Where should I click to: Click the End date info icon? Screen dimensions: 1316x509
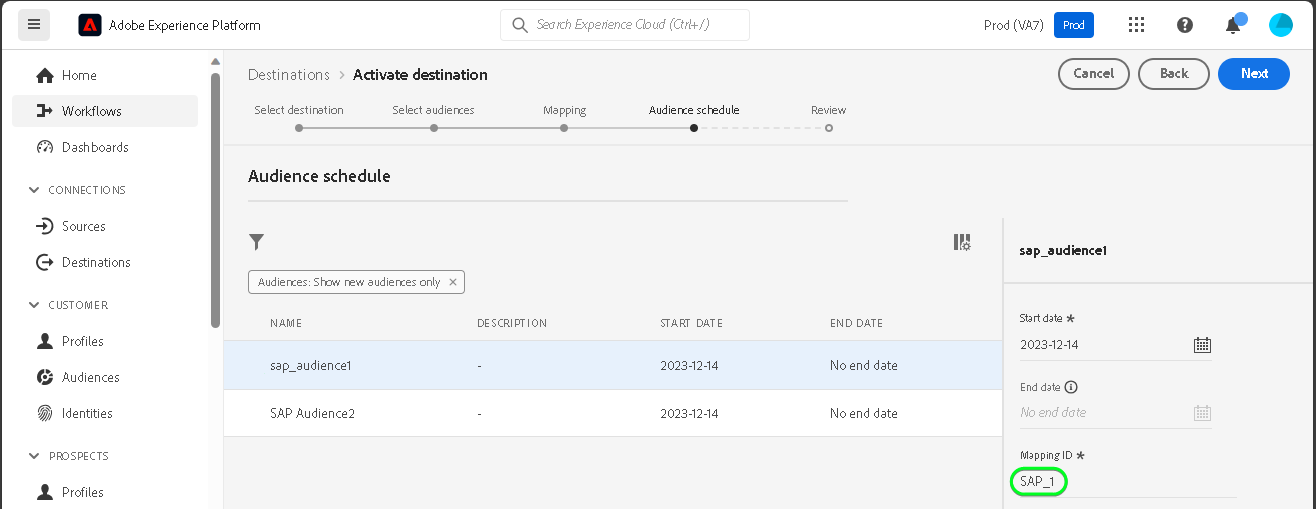[1071, 387]
